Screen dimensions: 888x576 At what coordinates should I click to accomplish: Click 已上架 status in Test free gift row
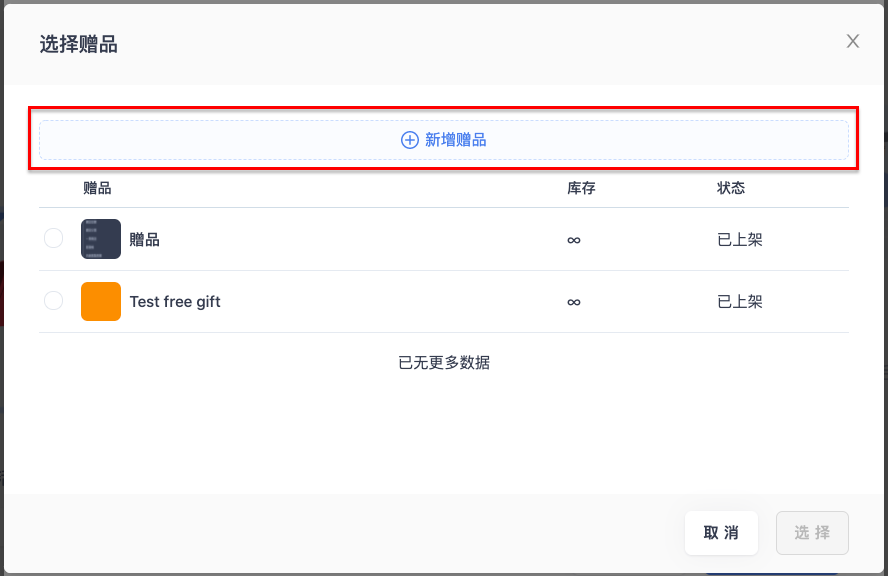(x=740, y=302)
